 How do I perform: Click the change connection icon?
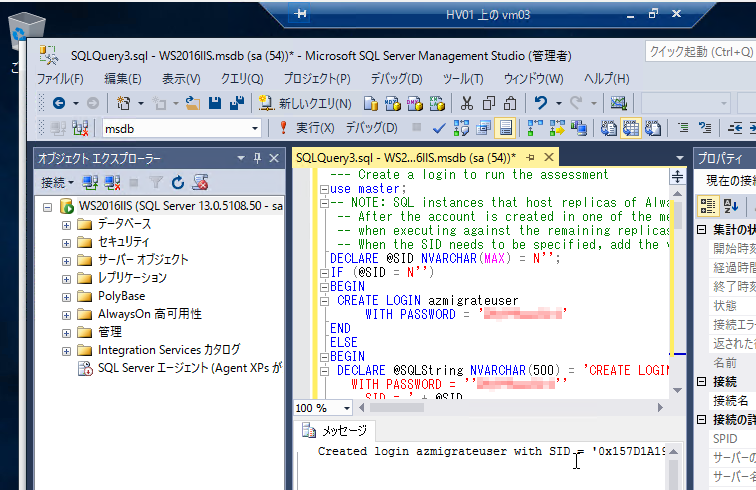80,128
